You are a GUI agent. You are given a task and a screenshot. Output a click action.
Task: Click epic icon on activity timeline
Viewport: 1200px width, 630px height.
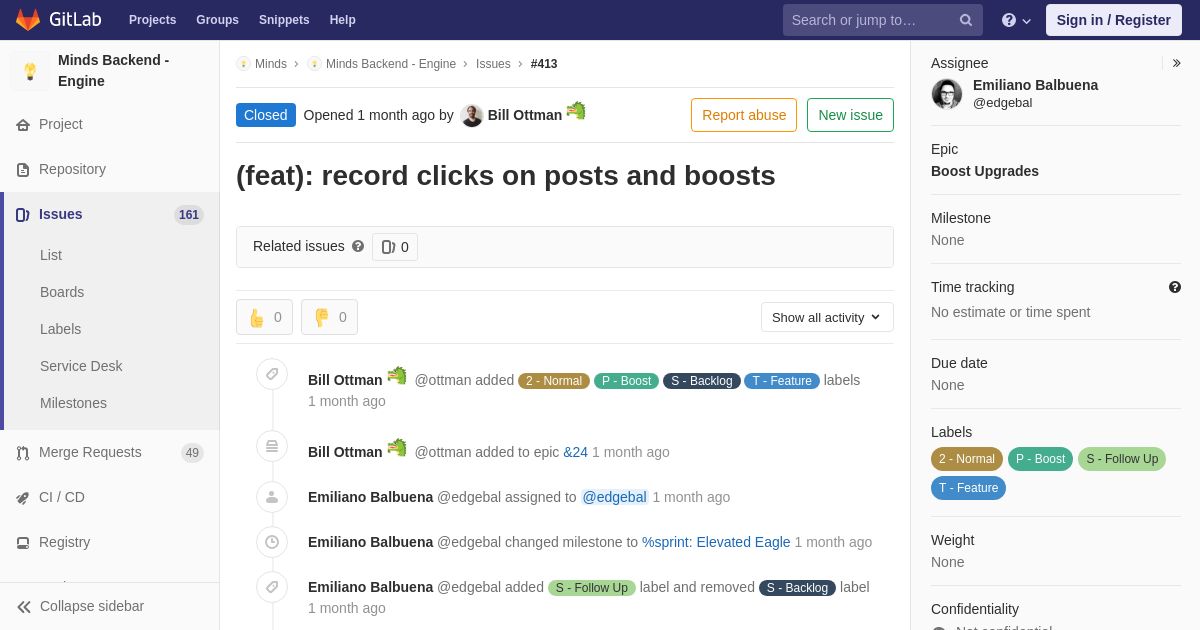coord(272,446)
